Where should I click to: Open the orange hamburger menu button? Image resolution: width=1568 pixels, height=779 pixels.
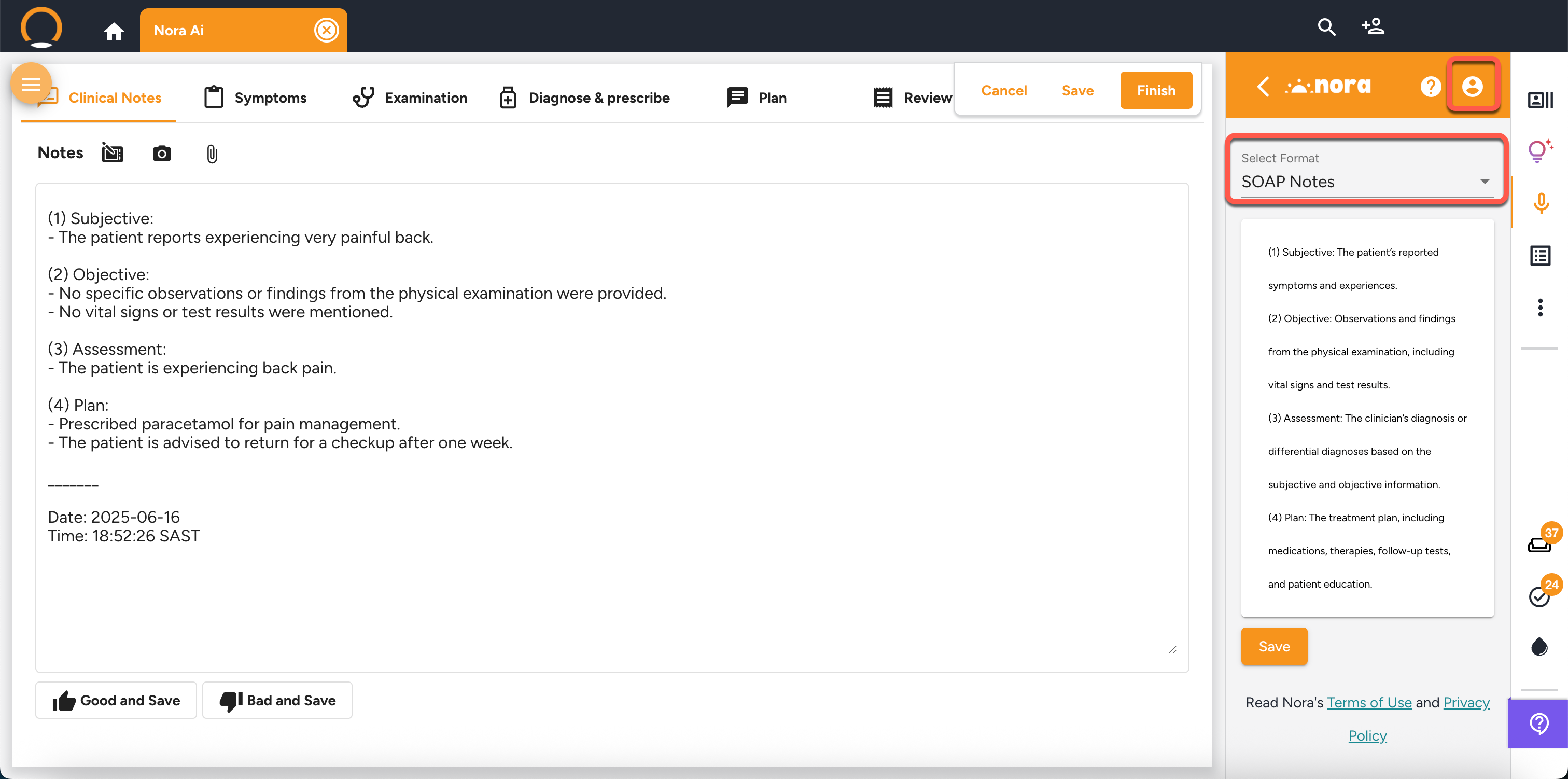click(31, 84)
